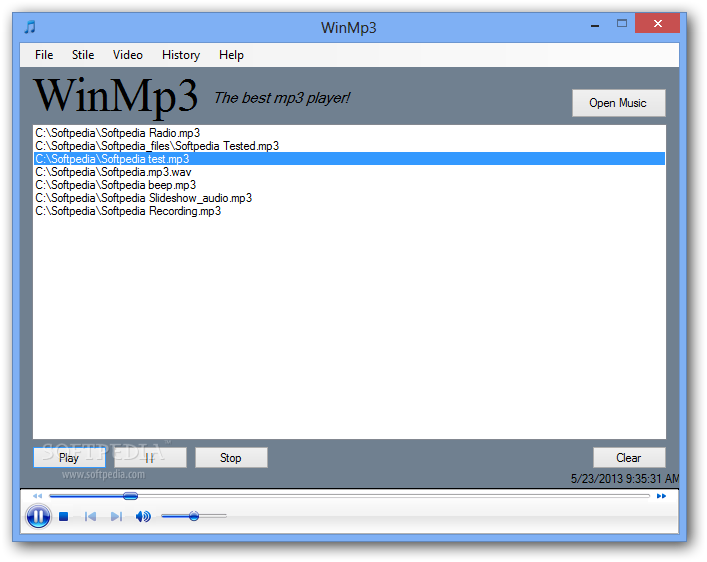
Task: Click the Play button
Action: coord(69,458)
